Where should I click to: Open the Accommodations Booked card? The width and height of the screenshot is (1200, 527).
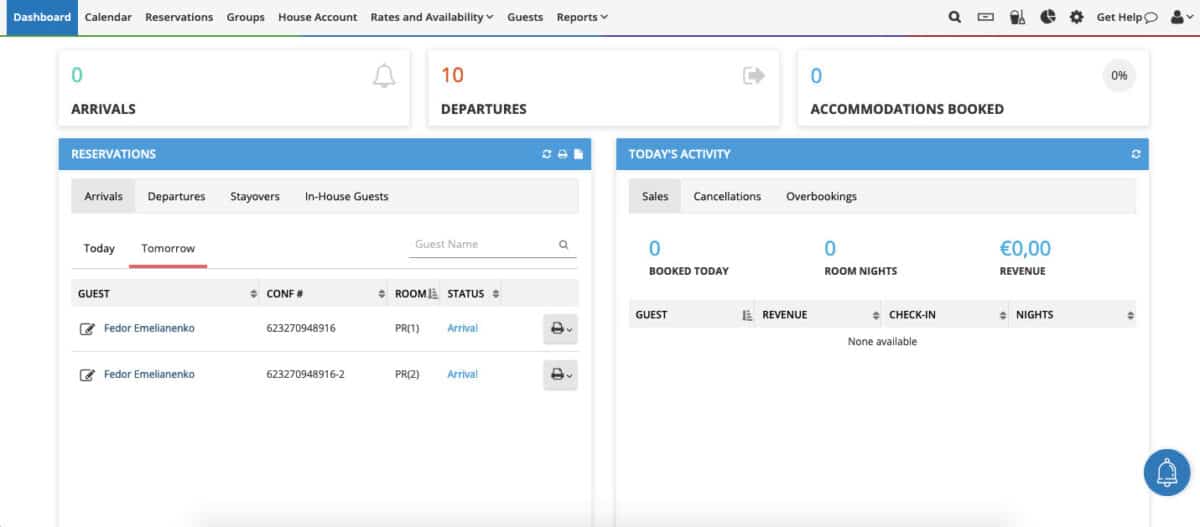[x=973, y=88]
